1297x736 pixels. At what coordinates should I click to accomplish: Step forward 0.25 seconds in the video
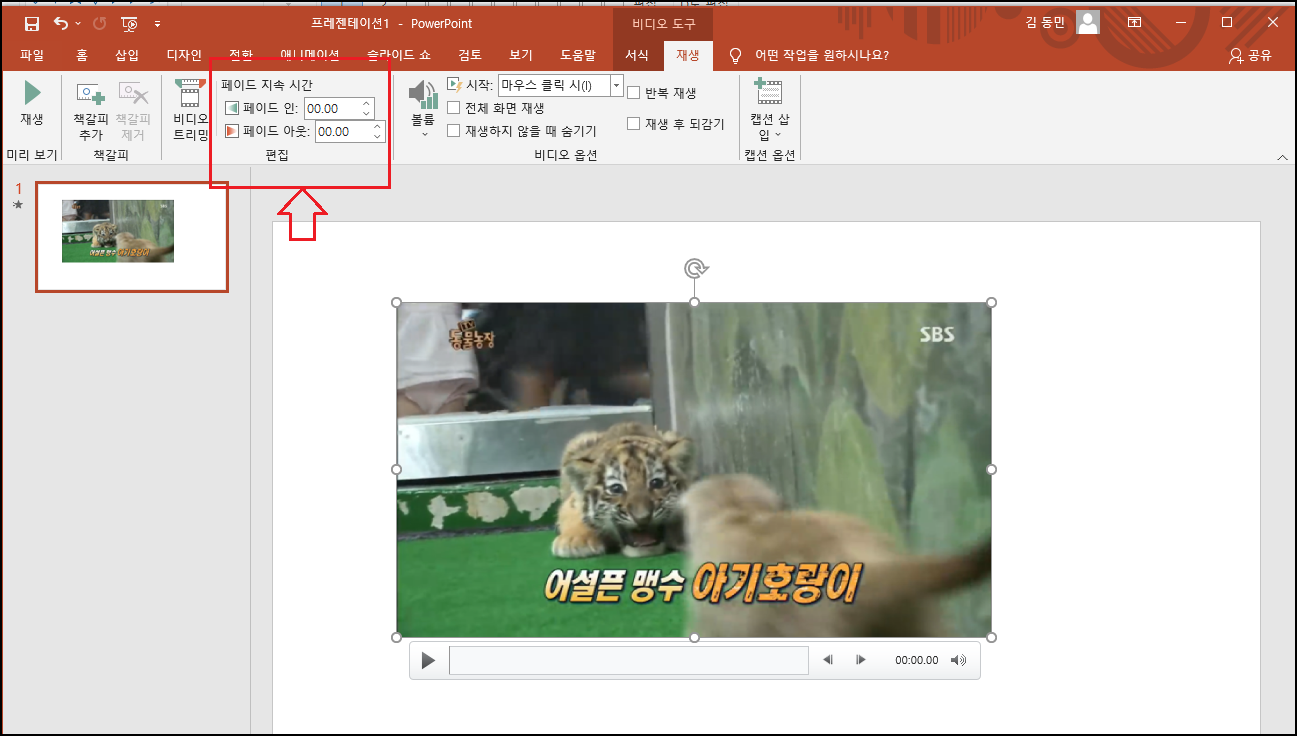(x=861, y=660)
